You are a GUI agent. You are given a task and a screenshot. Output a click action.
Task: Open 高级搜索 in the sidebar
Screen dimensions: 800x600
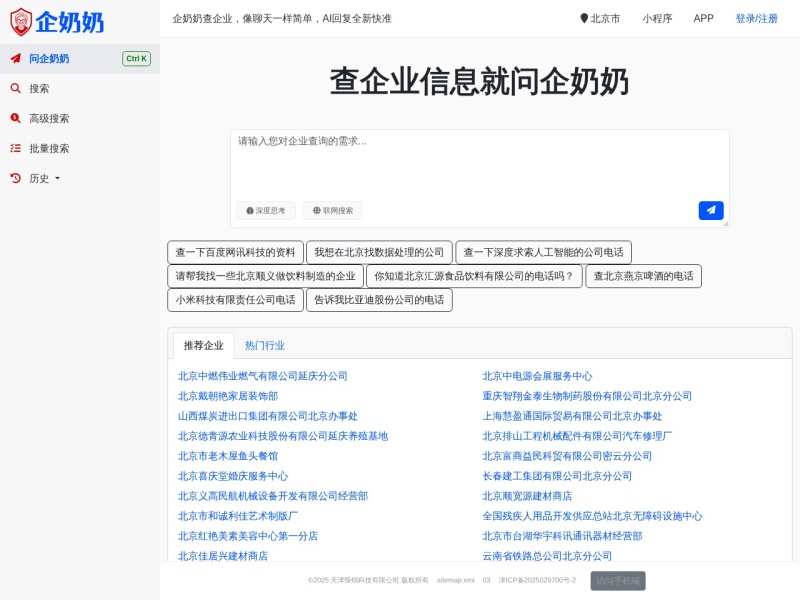80,118
